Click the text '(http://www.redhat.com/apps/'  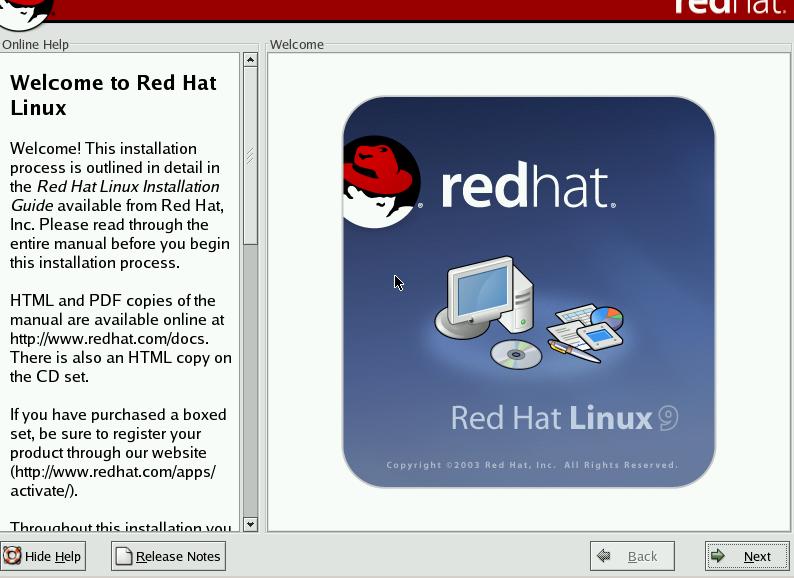coord(113,472)
